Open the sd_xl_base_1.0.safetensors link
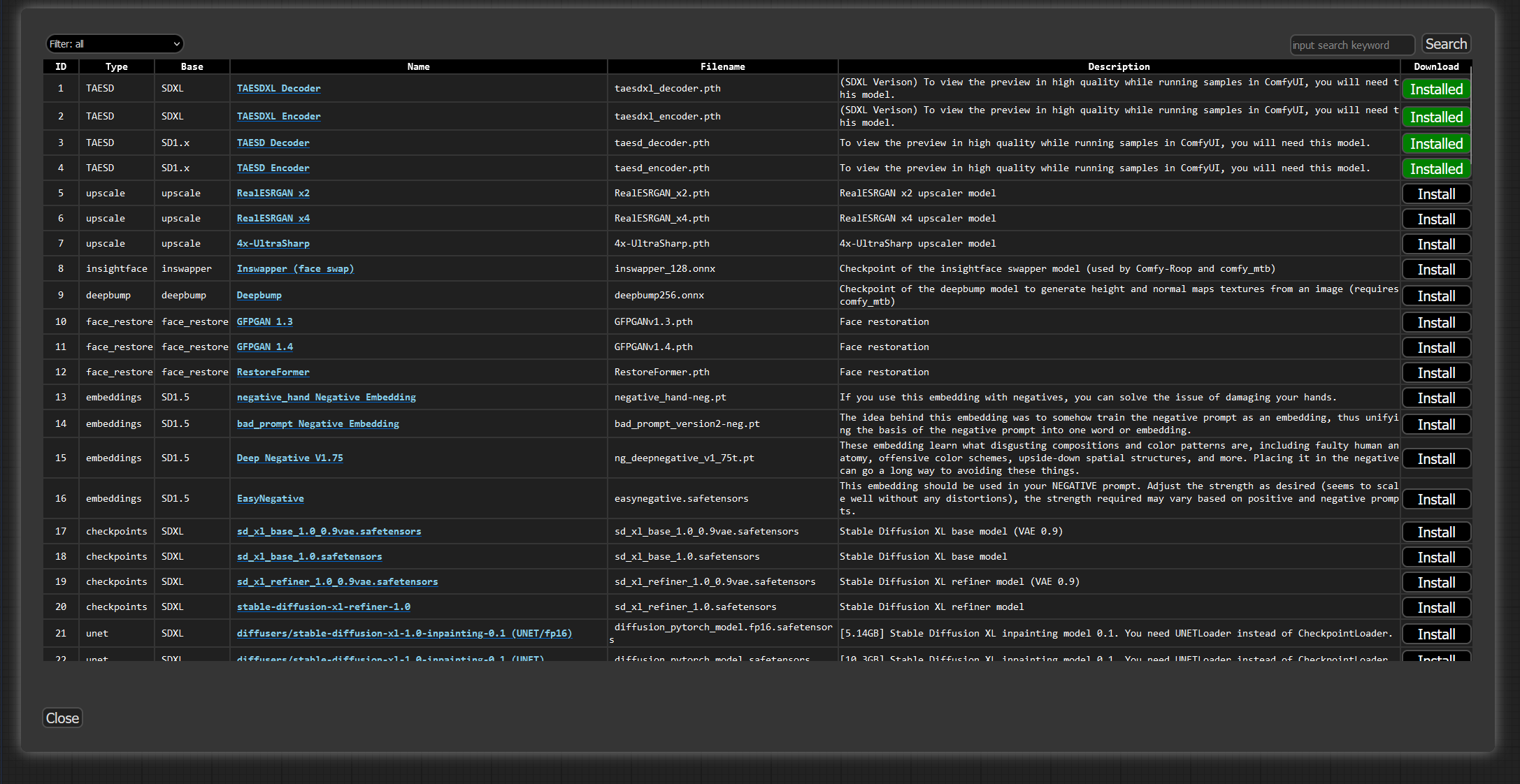 309,556
